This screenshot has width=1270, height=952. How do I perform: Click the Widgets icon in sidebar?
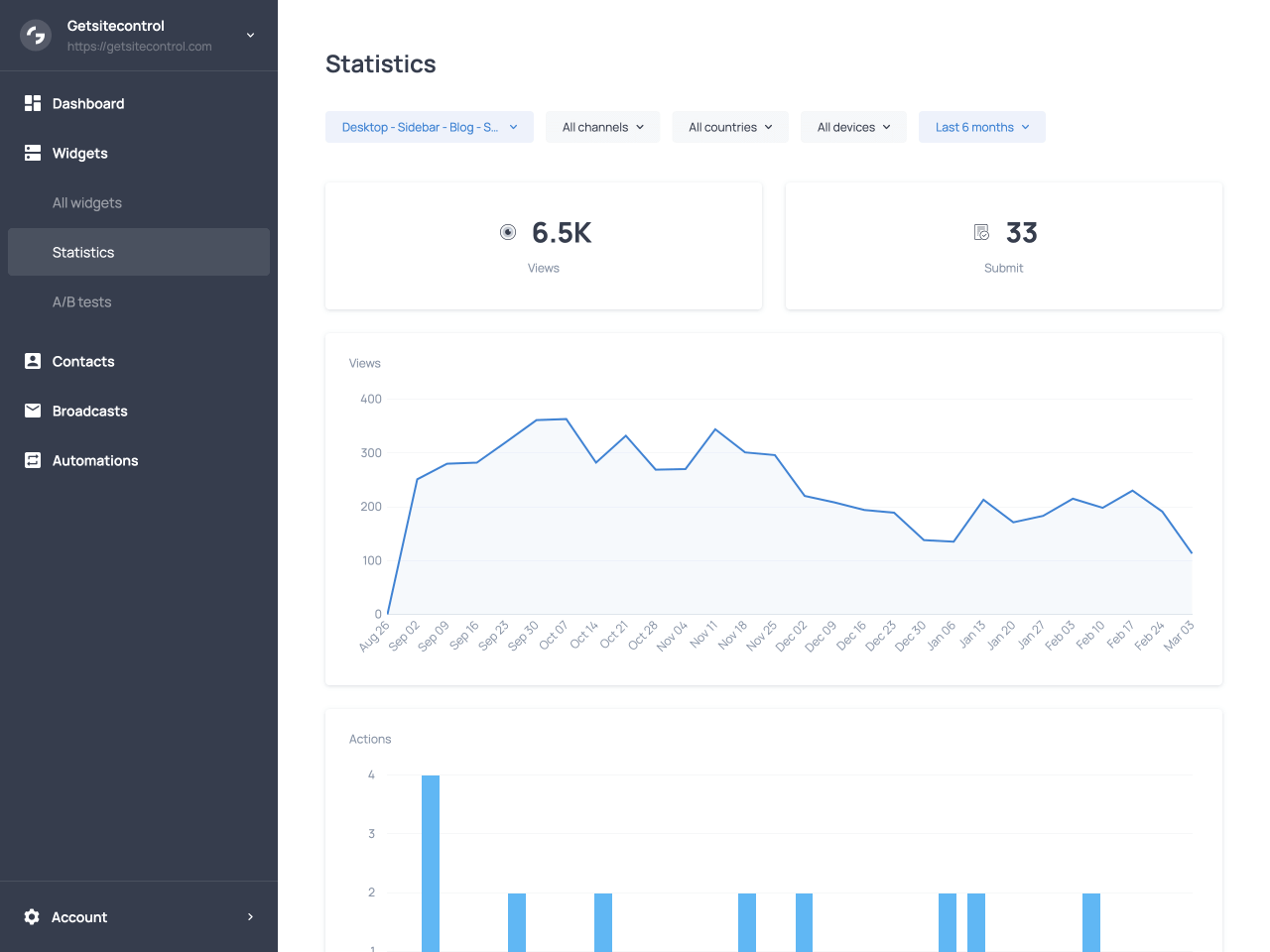tap(33, 153)
